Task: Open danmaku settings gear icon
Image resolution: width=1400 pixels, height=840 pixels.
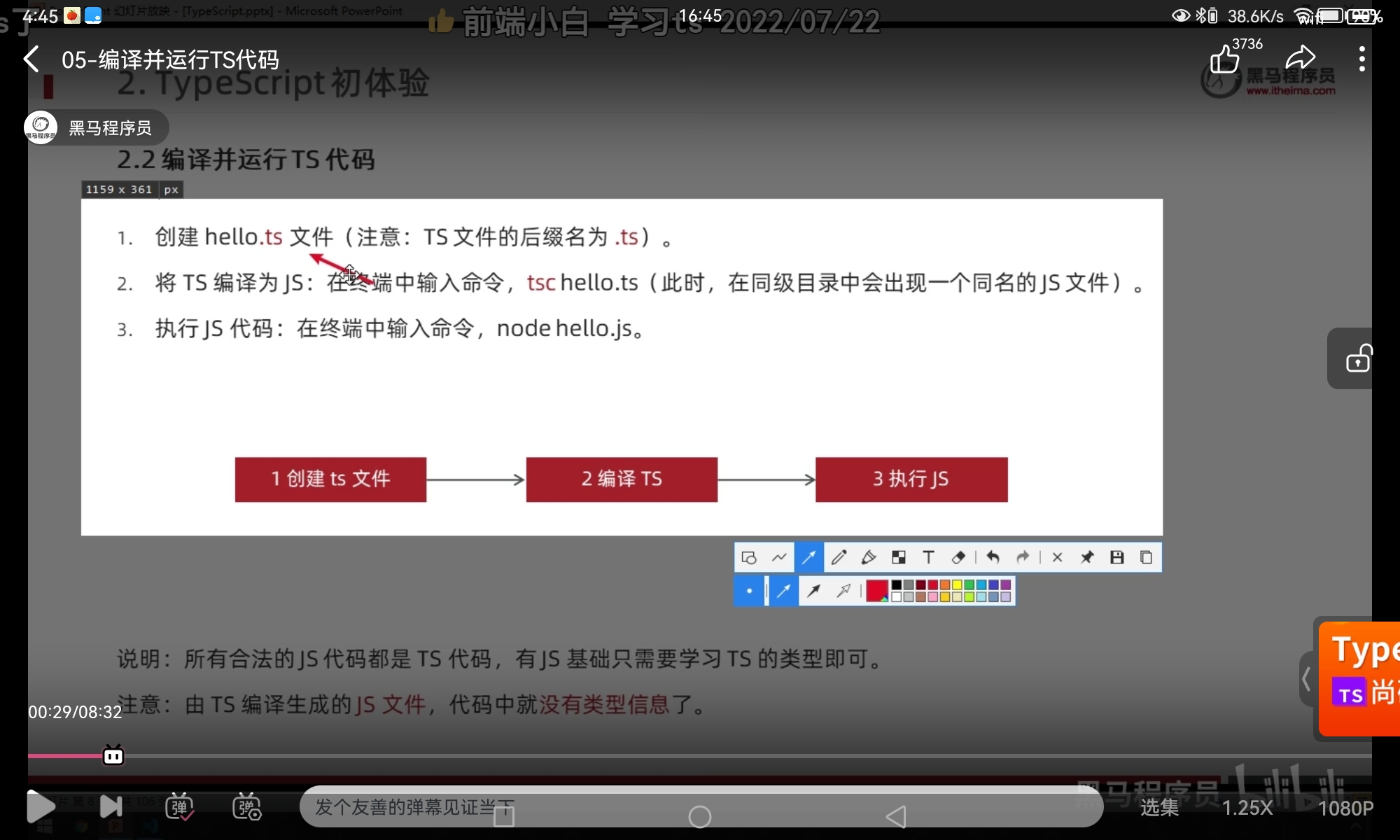Action: [246, 807]
